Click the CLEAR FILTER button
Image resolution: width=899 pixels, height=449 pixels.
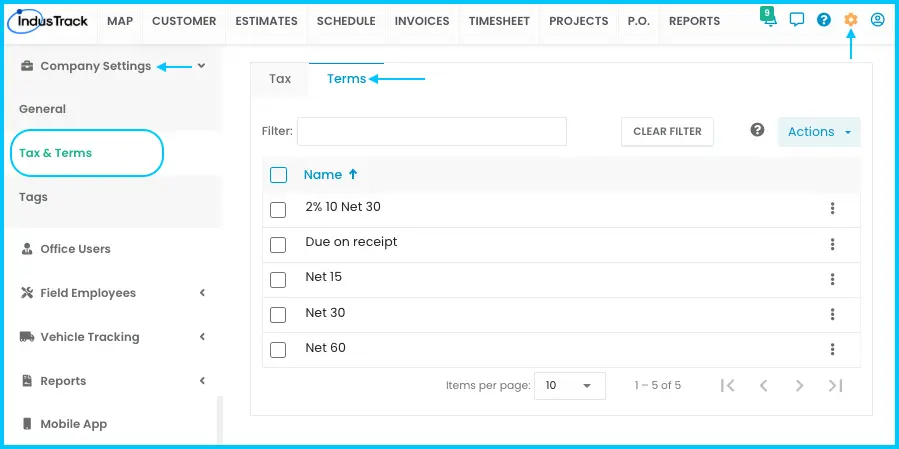click(667, 131)
